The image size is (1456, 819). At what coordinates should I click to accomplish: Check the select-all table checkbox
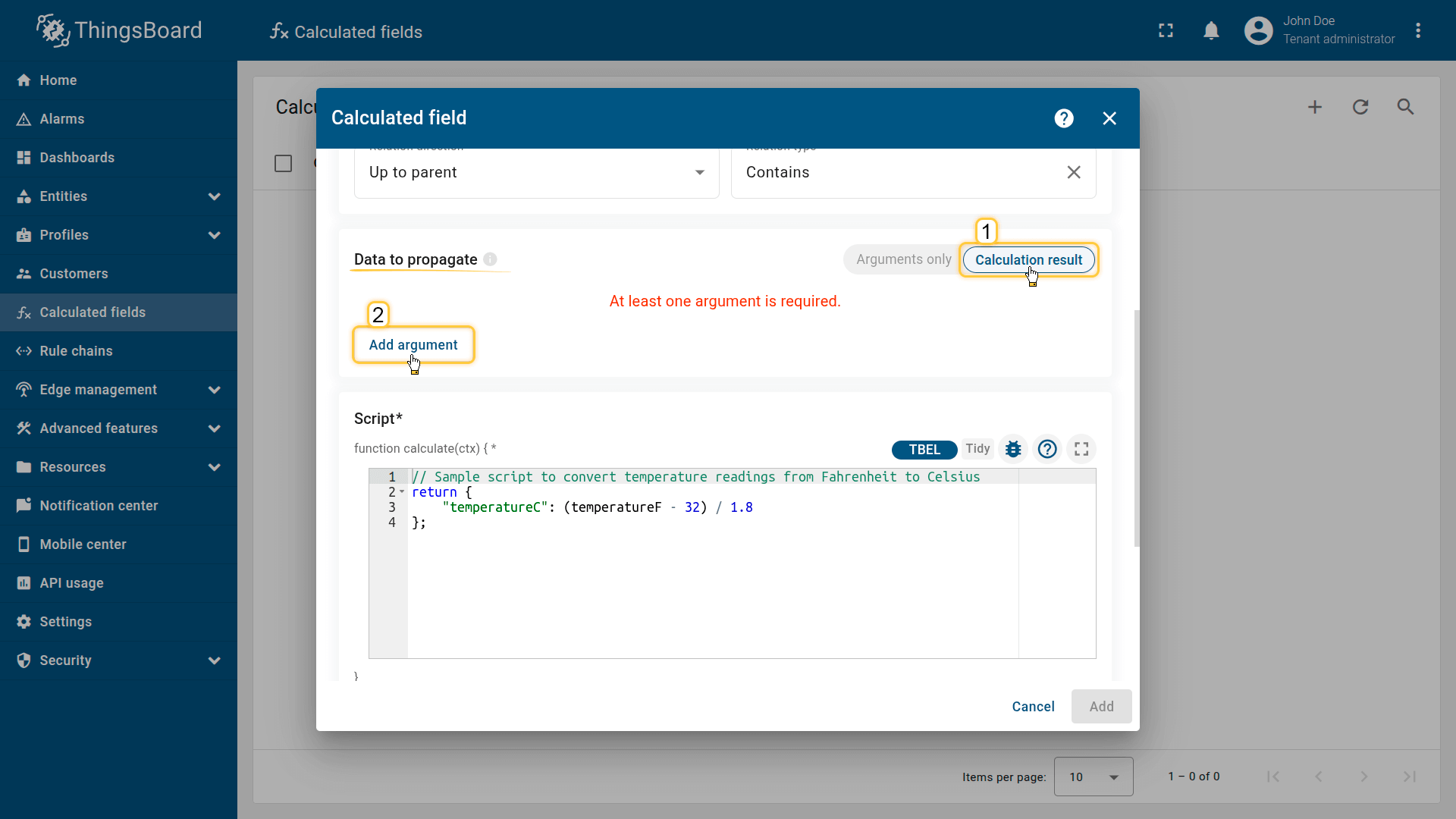coord(283,164)
